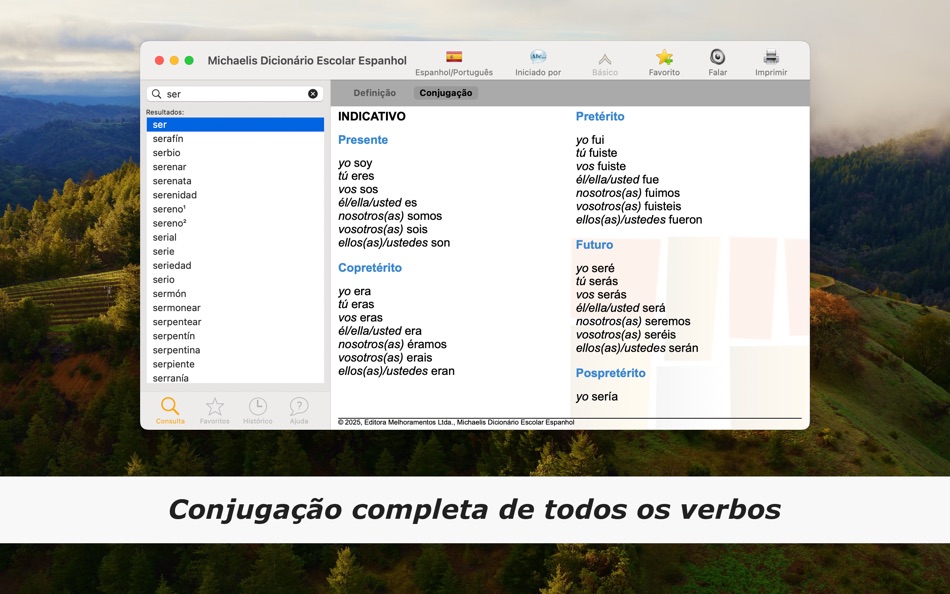Switch language via Espanhol/Português flag icon
The width and height of the screenshot is (950, 594).
pos(454,57)
